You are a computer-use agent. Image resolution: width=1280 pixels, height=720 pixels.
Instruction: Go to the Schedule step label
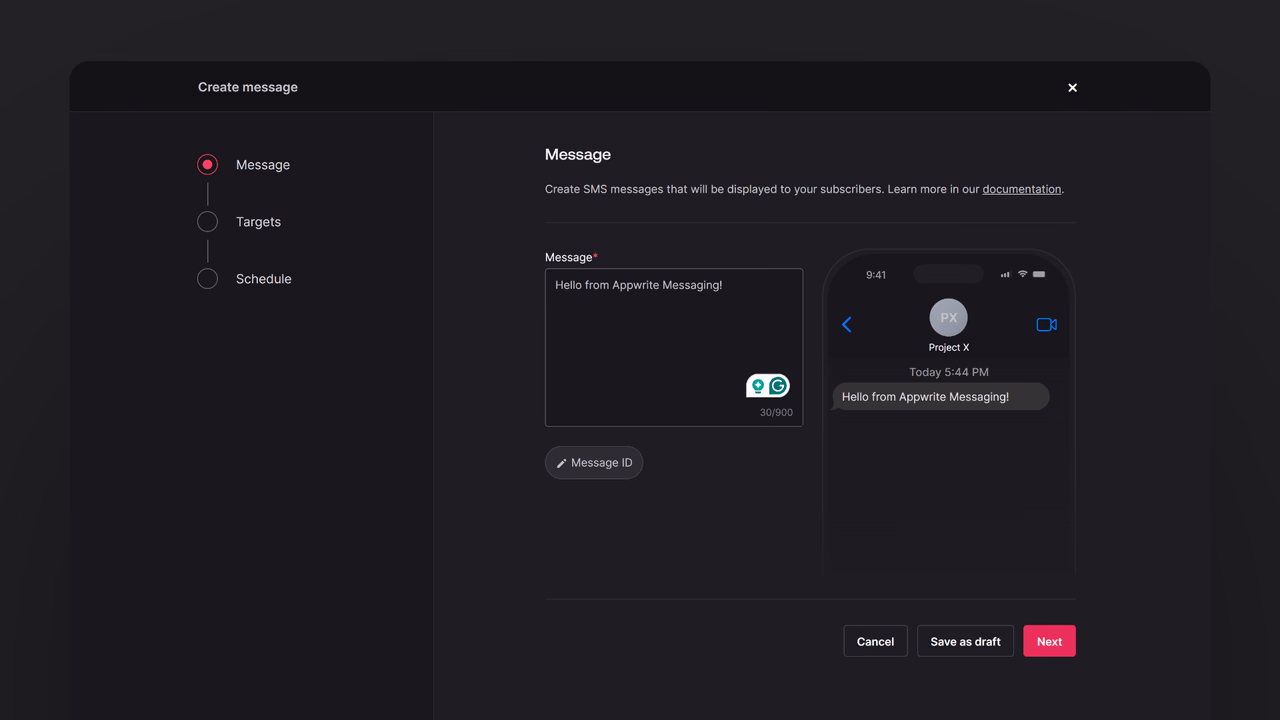pyautogui.click(x=264, y=279)
